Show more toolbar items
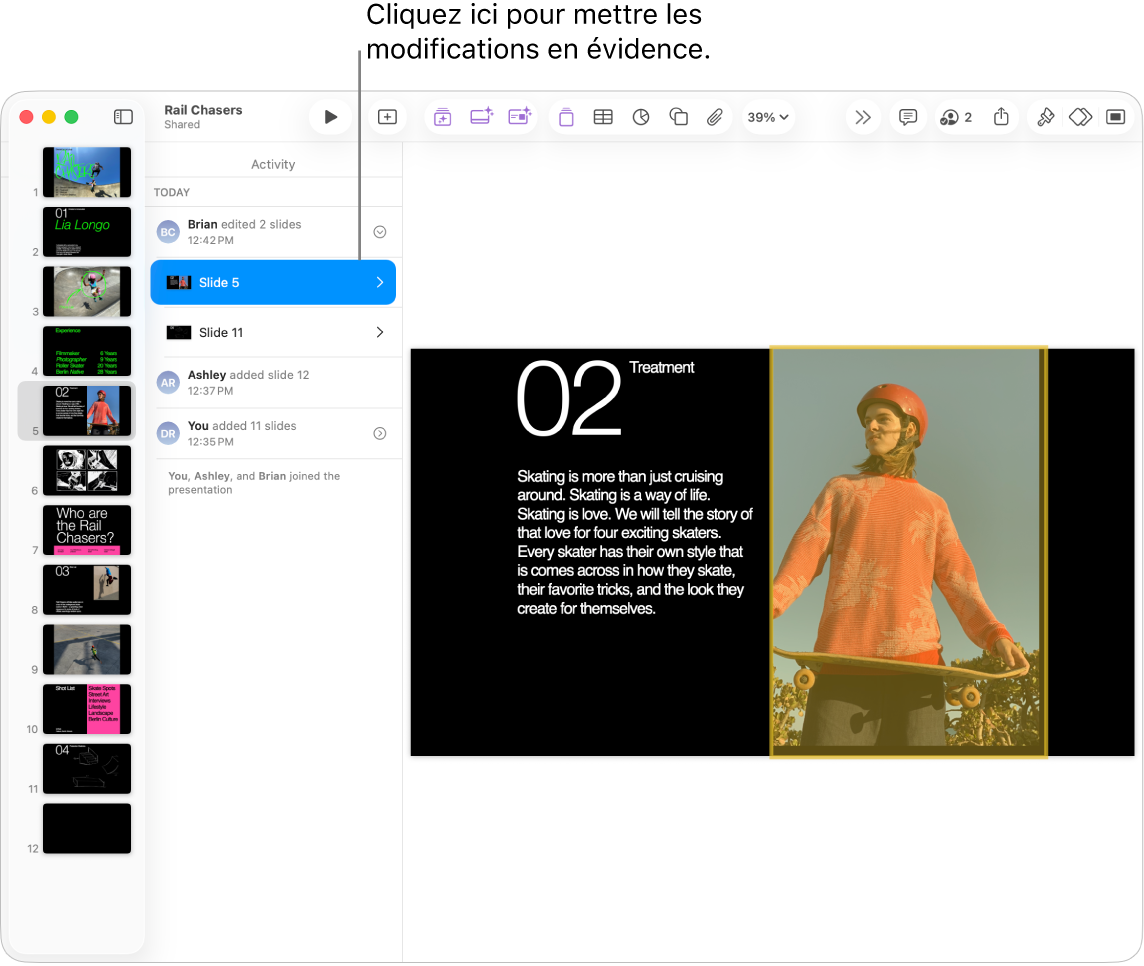This screenshot has width=1144, height=966. 863,116
